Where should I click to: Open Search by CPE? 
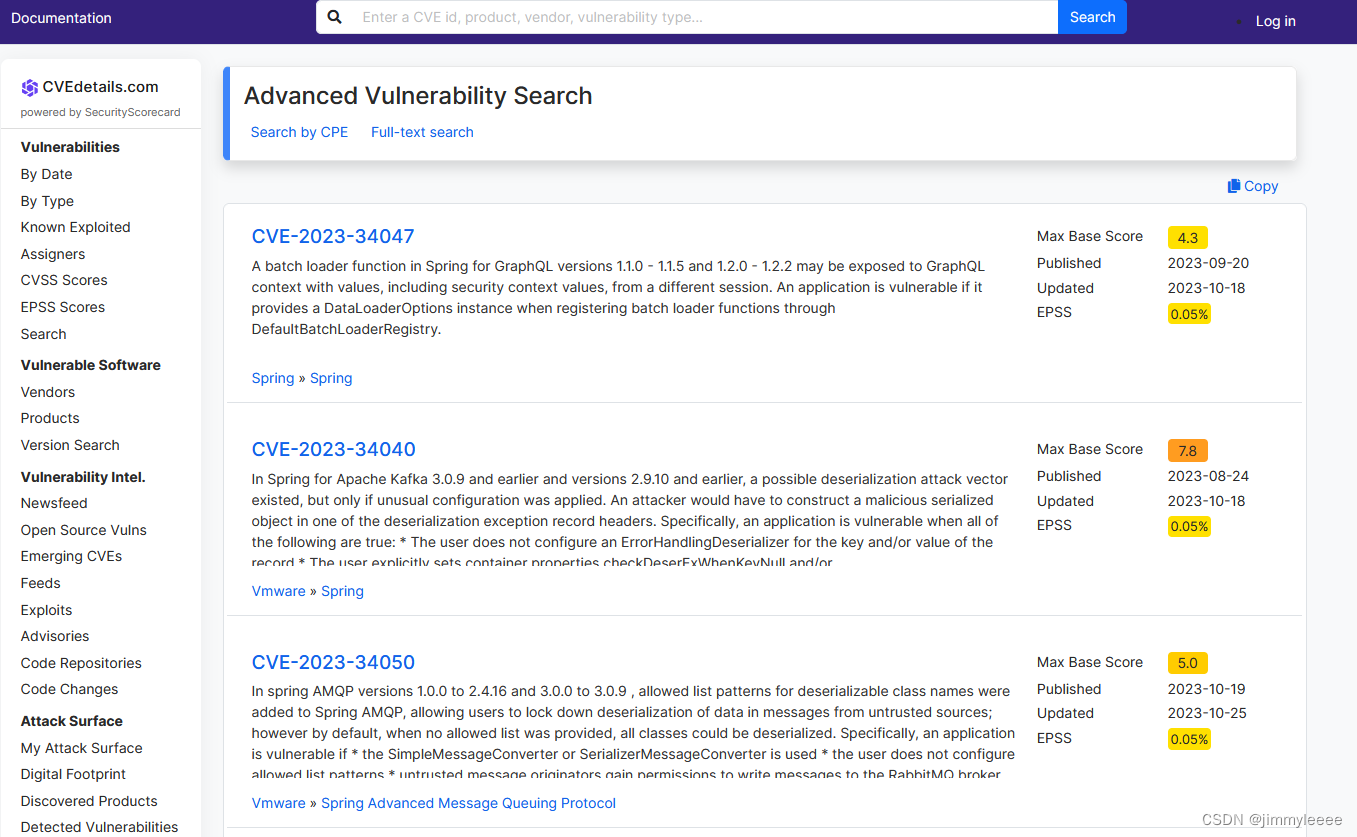[299, 132]
